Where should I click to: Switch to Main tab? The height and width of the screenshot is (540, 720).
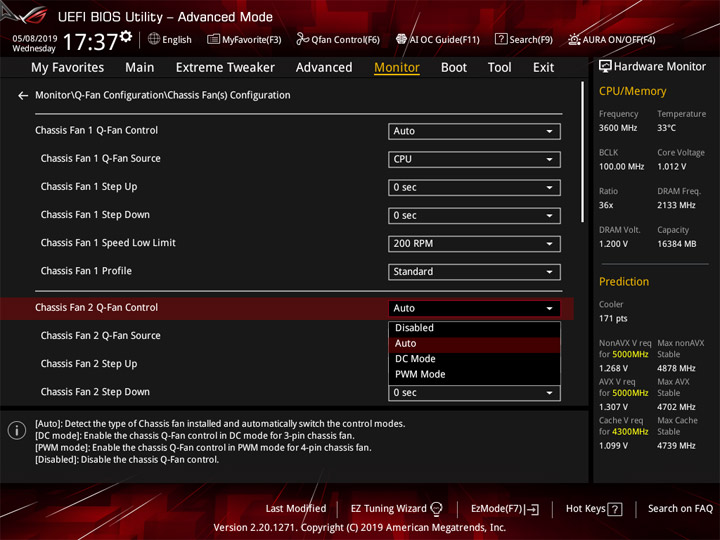click(140, 68)
